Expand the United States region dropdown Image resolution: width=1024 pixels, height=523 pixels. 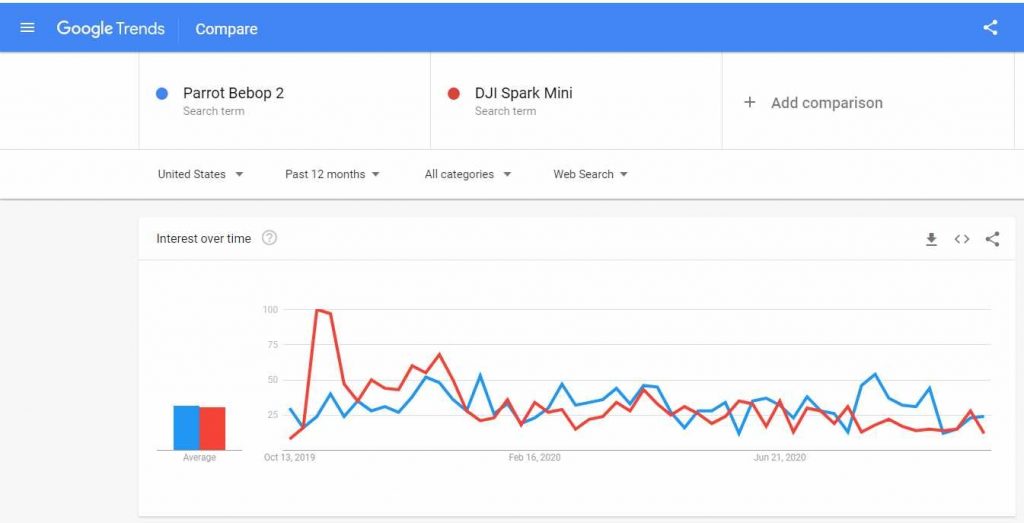pyautogui.click(x=200, y=174)
